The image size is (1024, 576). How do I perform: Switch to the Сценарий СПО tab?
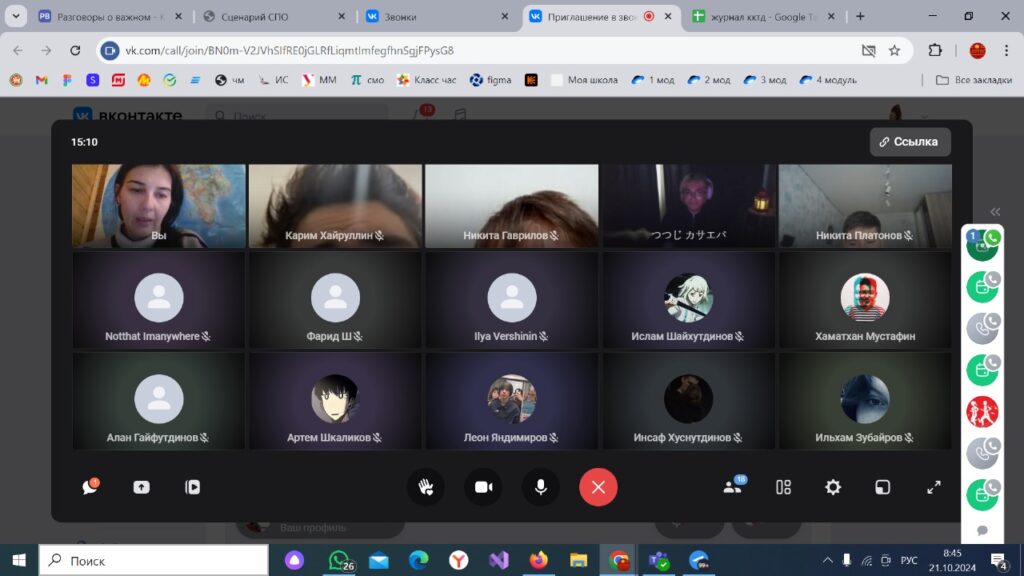pos(270,16)
